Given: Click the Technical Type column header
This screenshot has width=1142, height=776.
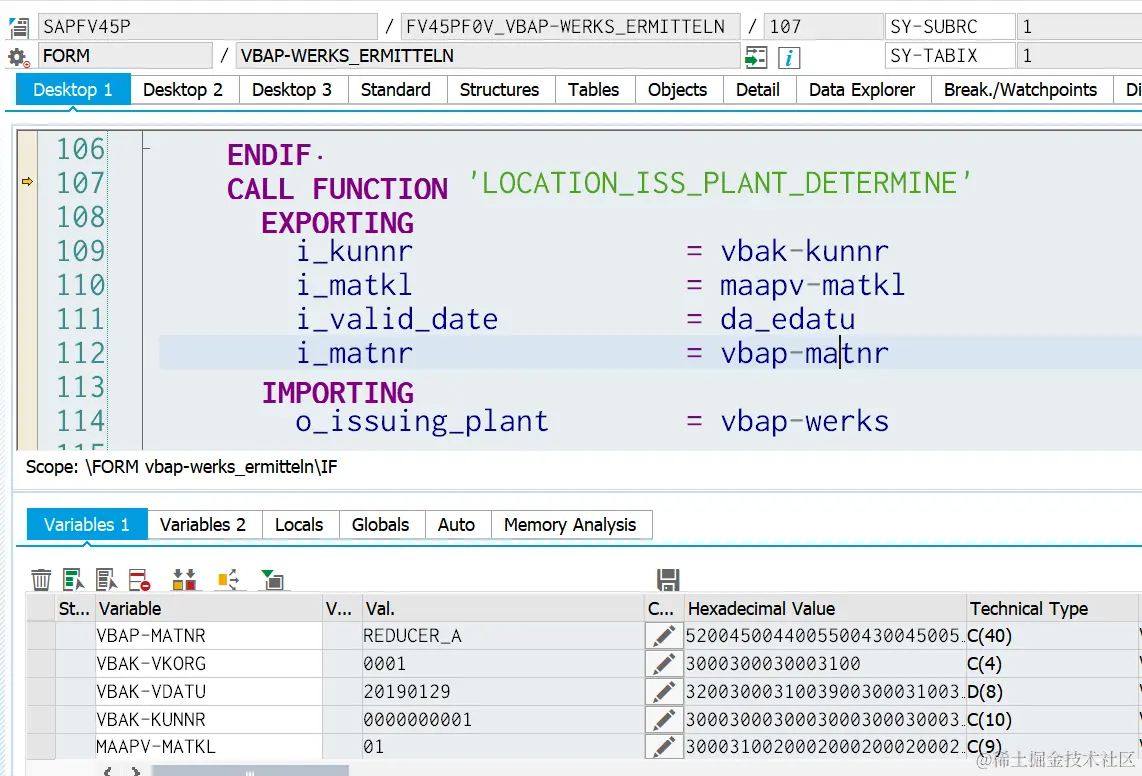Looking at the screenshot, I should (1052, 608).
